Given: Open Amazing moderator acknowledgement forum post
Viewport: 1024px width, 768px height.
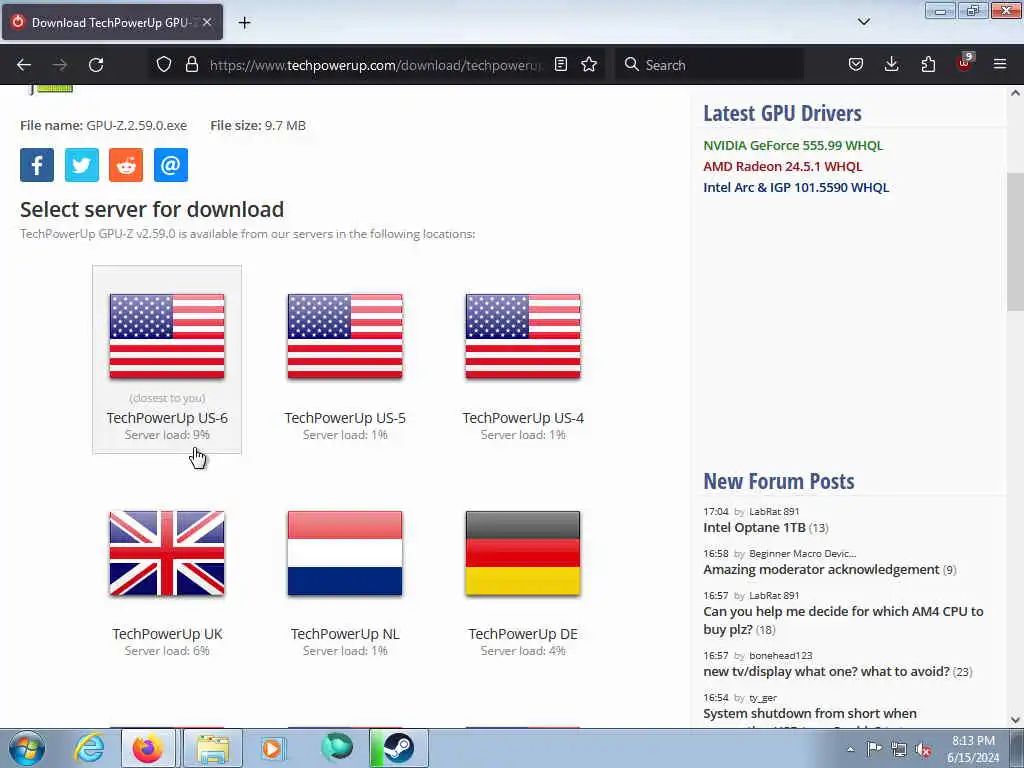Looking at the screenshot, I should [x=821, y=569].
